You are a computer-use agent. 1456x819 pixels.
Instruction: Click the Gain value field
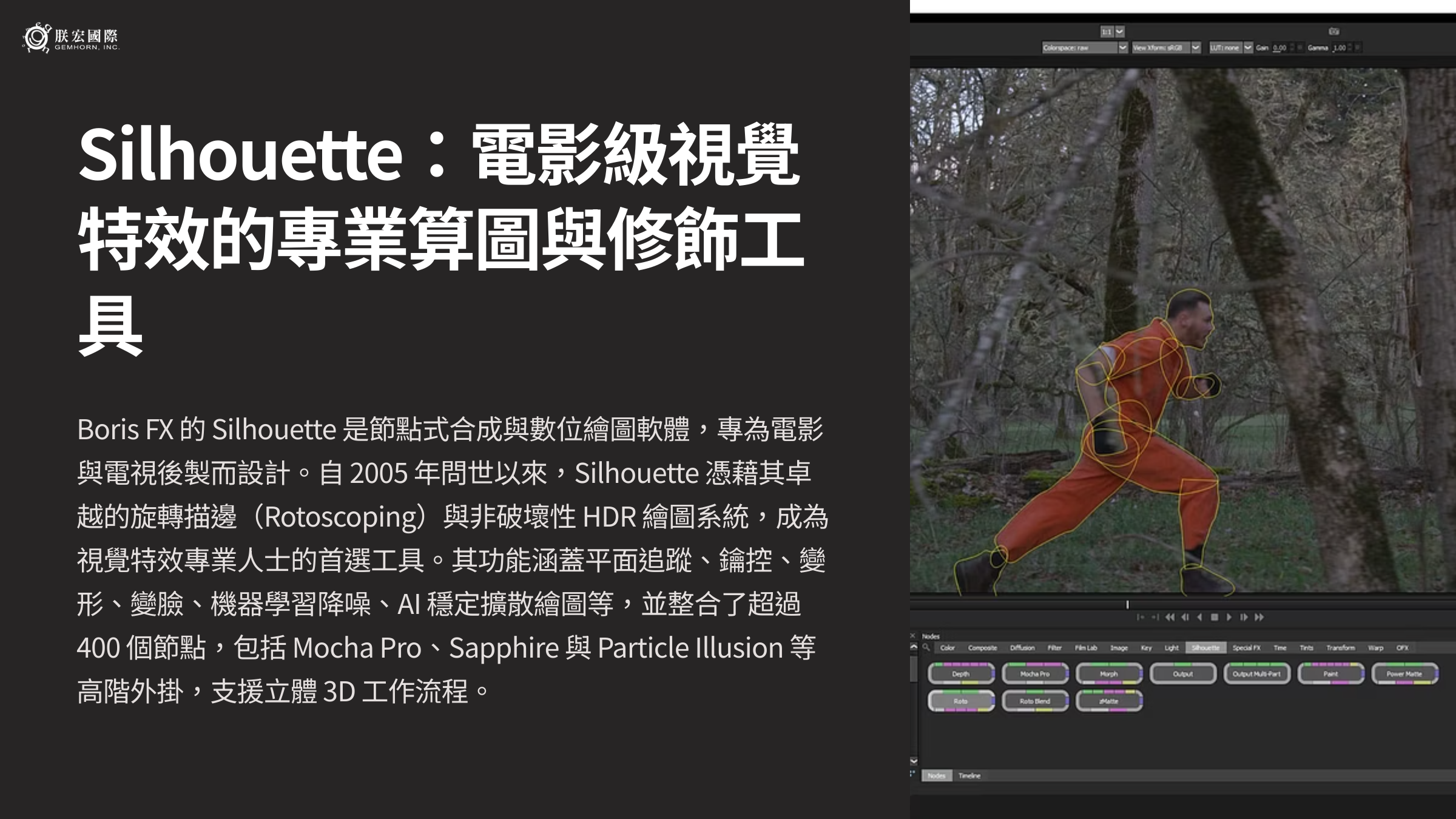(1279, 47)
